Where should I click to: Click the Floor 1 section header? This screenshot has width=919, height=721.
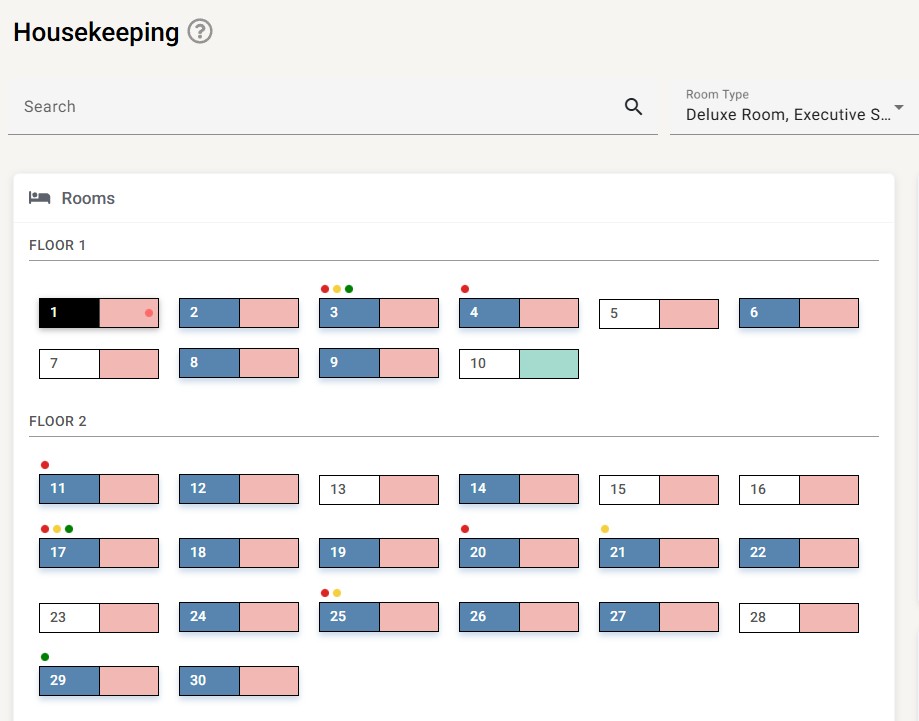[x=58, y=245]
